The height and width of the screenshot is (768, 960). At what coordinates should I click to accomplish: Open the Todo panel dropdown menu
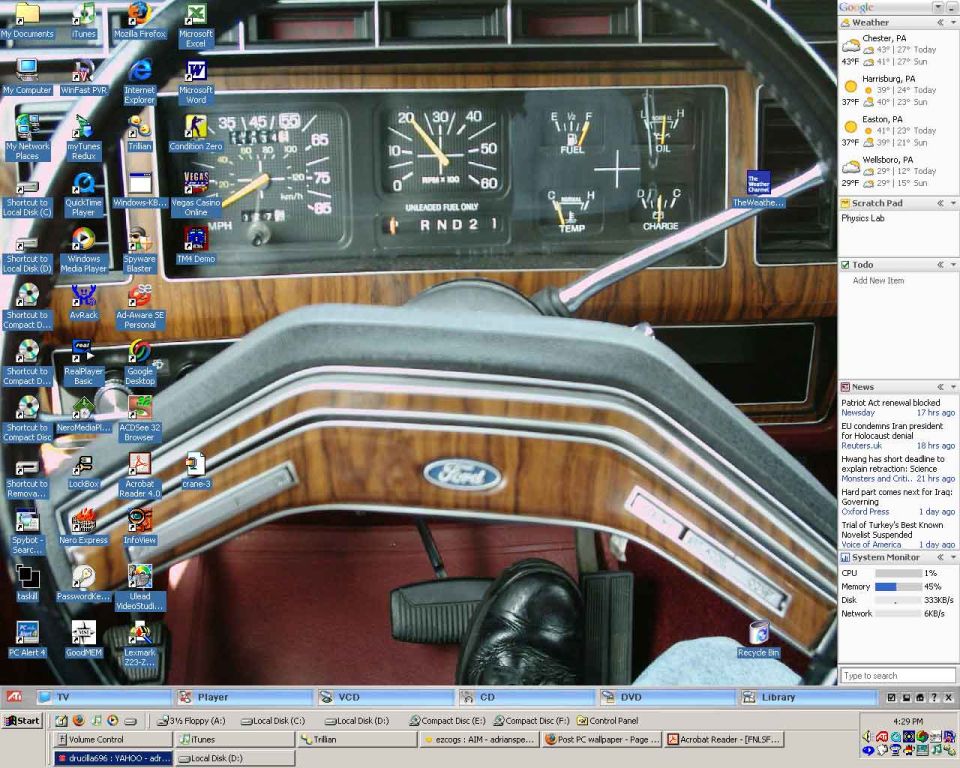tap(953, 265)
